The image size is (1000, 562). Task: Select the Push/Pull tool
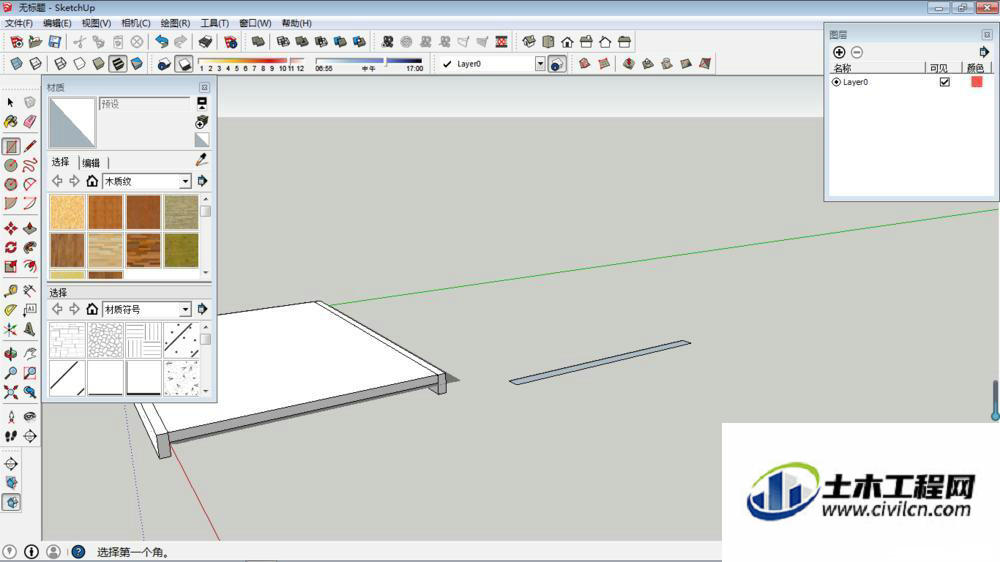(x=30, y=228)
